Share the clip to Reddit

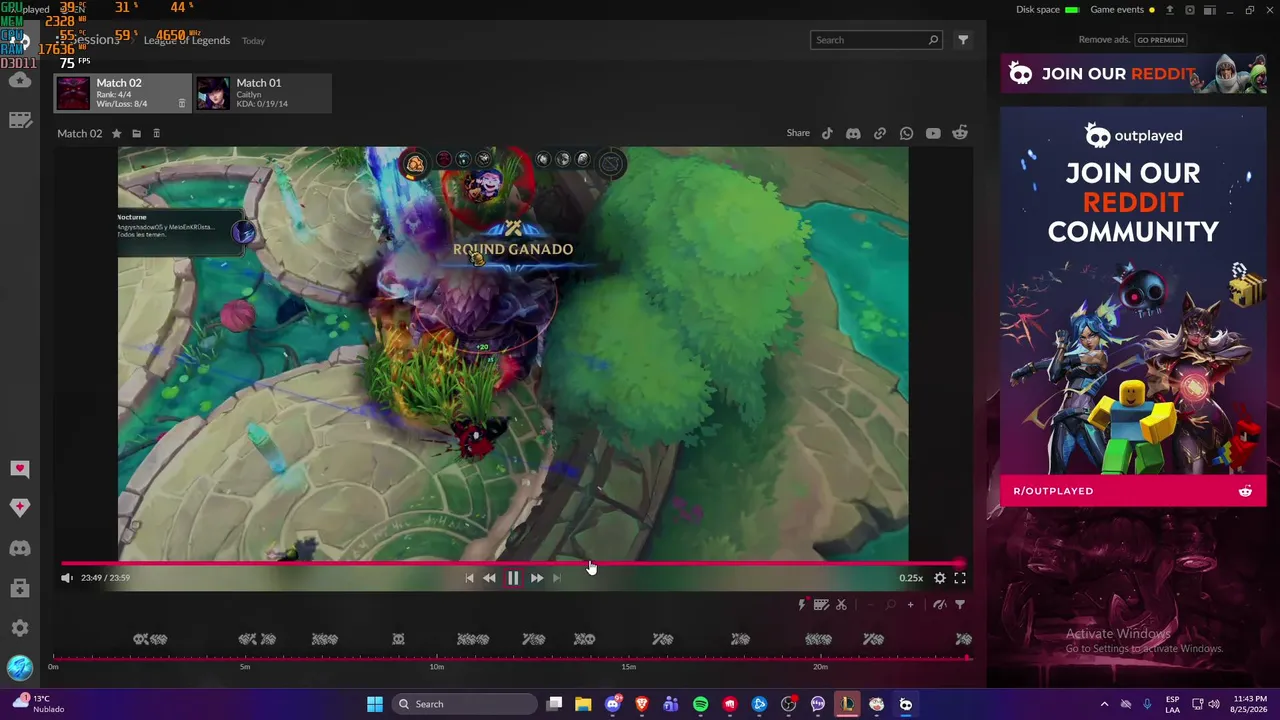[x=960, y=133]
